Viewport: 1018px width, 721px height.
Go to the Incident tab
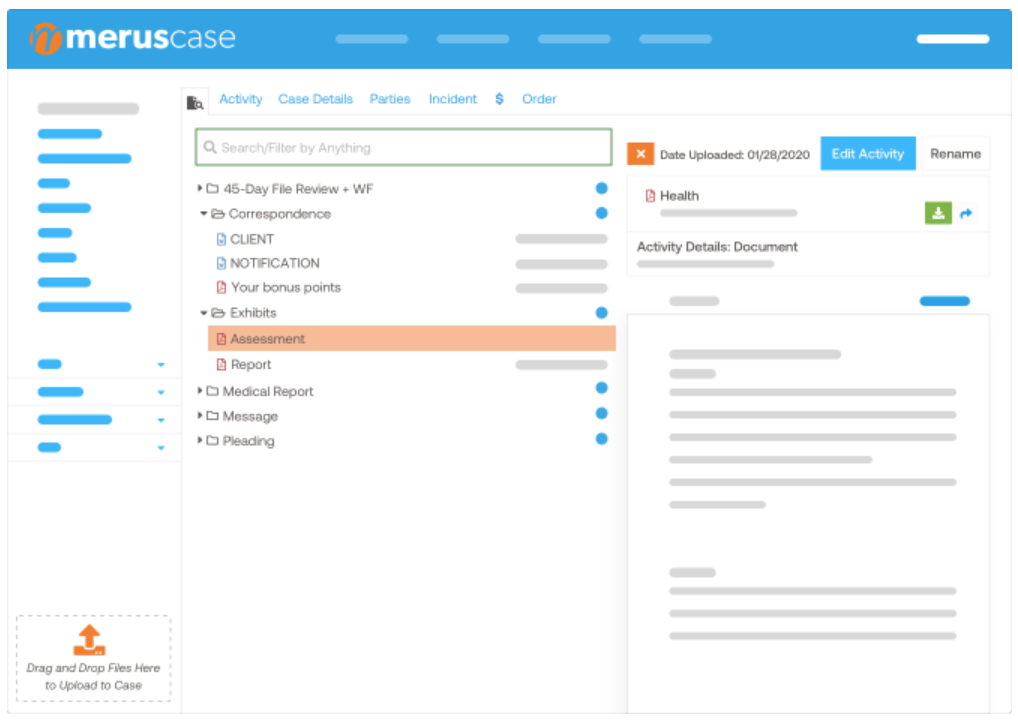point(453,99)
